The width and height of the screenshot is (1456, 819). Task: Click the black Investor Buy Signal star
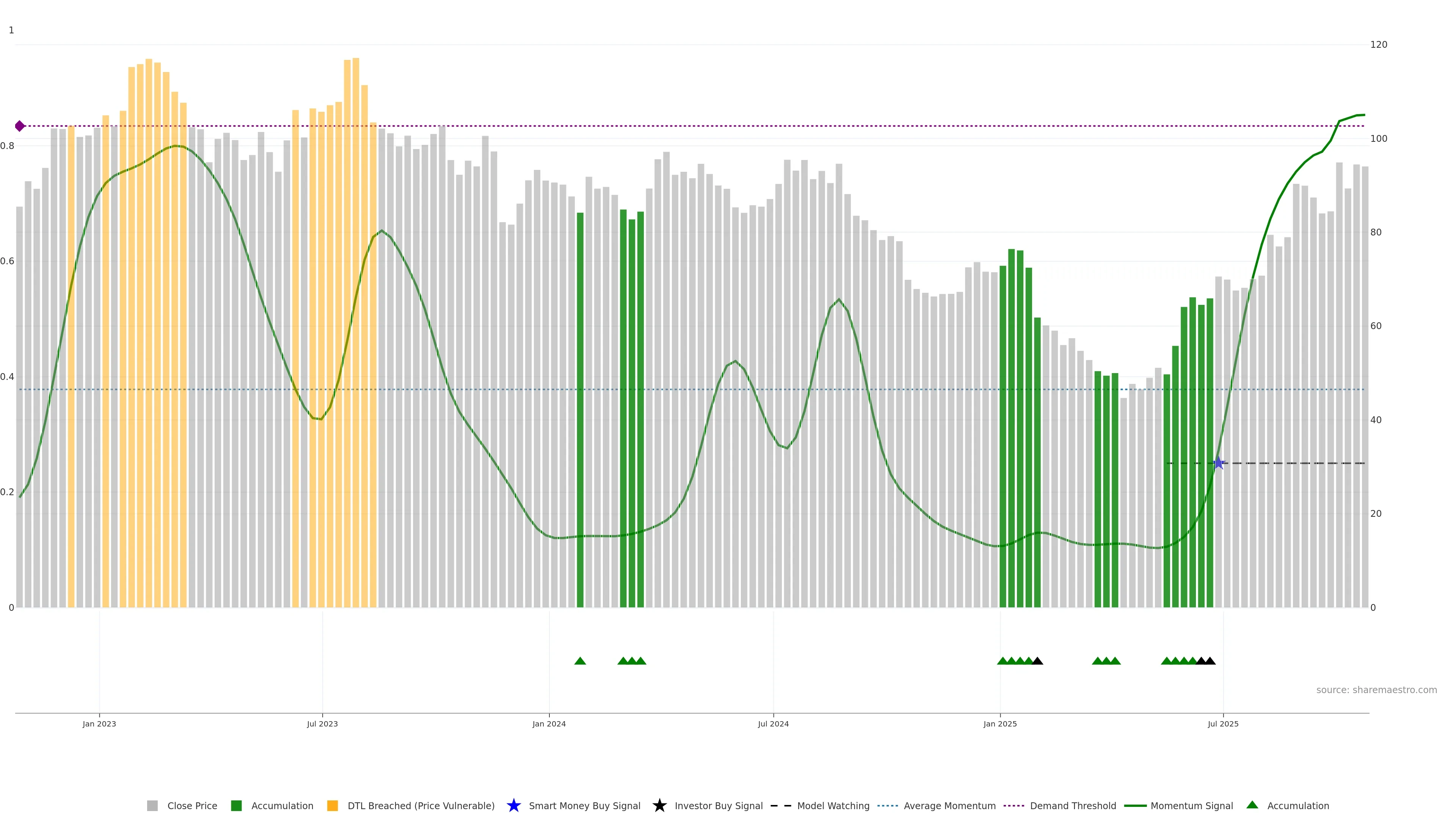click(659, 805)
